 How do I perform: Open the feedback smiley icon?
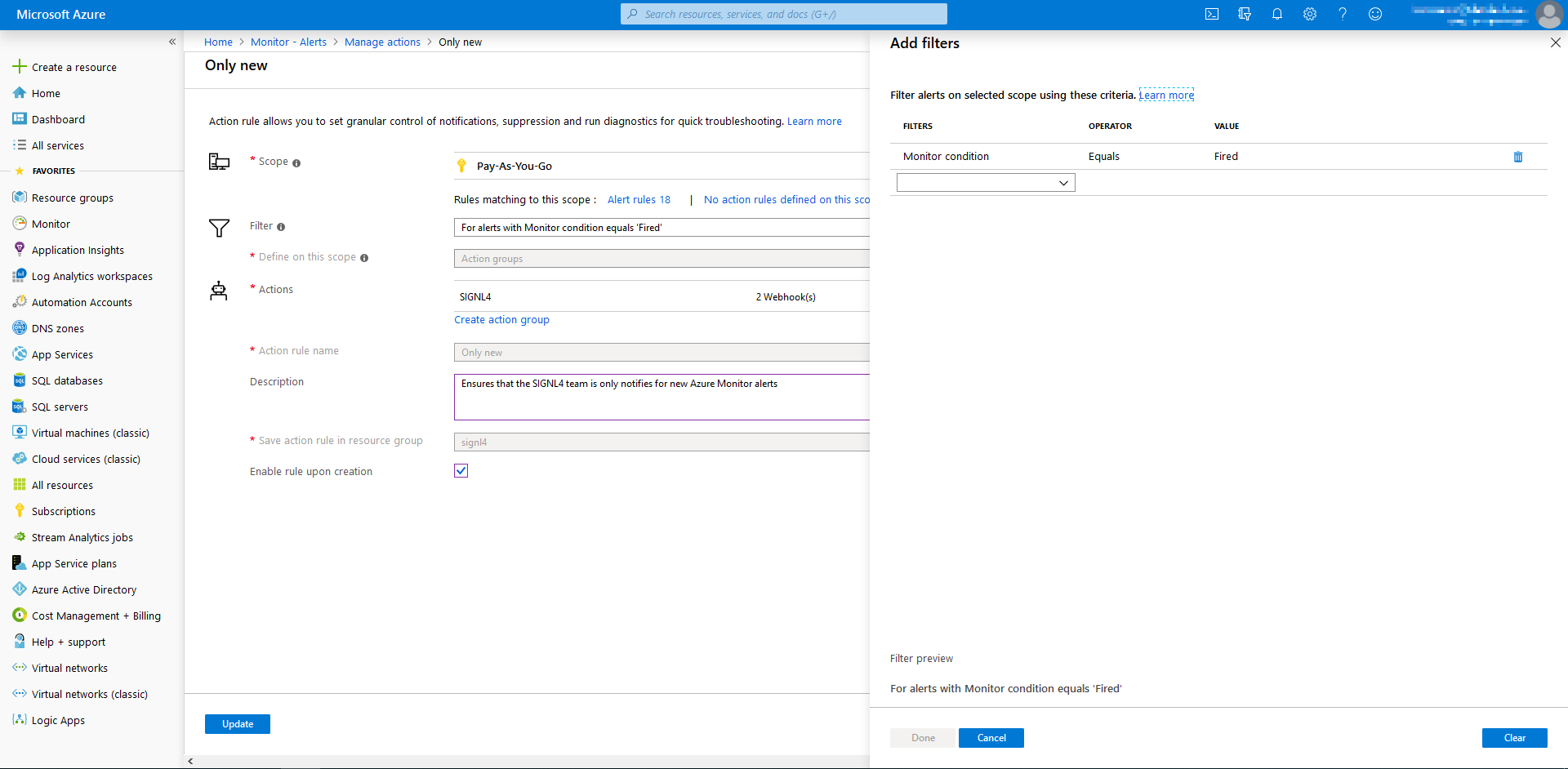tap(1375, 14)
